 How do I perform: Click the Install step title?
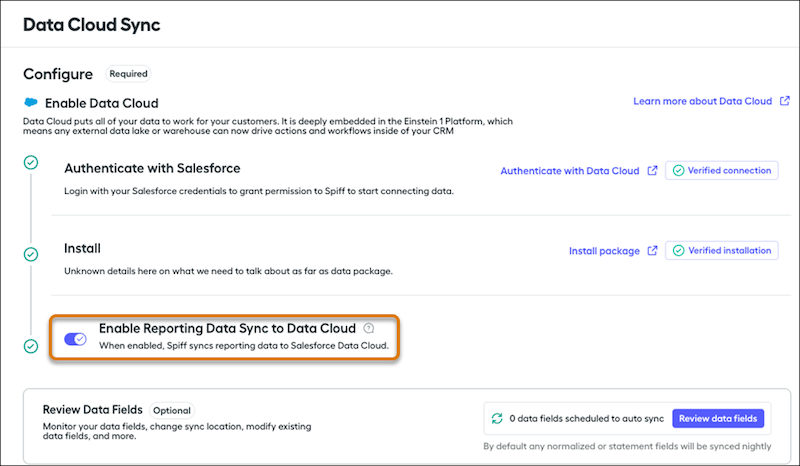coord(82,249)
